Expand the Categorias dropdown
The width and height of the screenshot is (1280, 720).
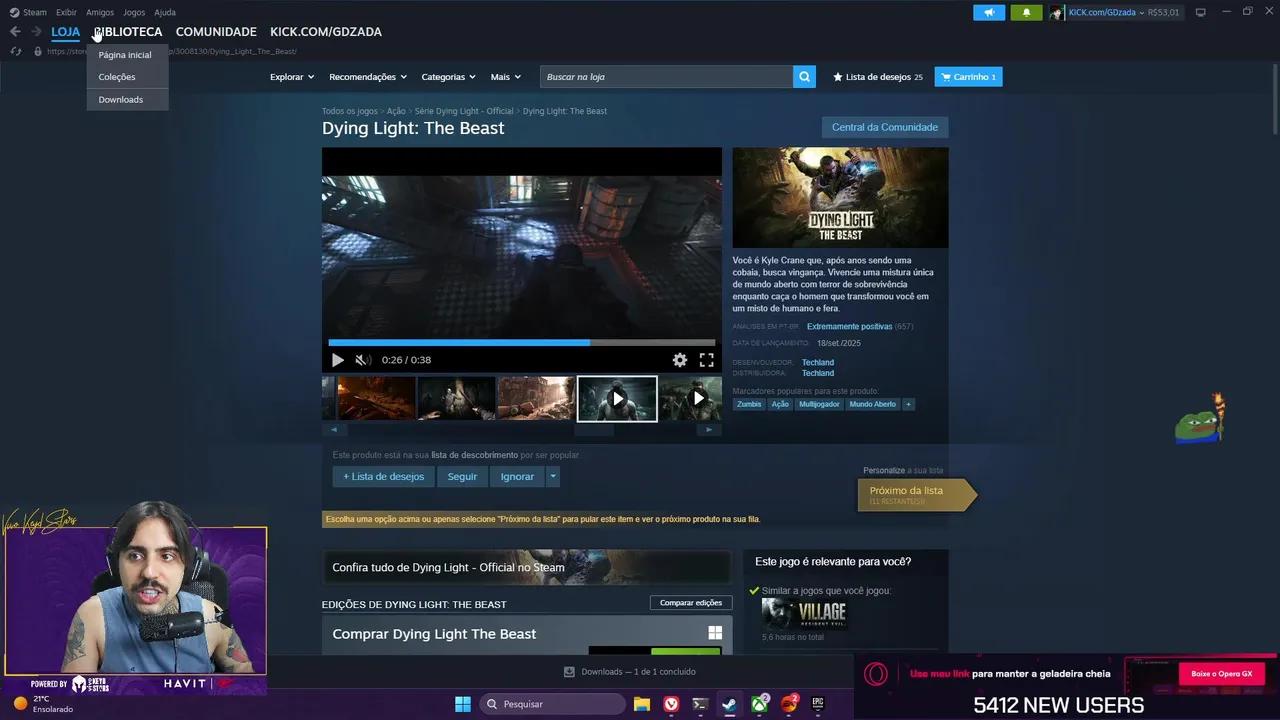448,77
